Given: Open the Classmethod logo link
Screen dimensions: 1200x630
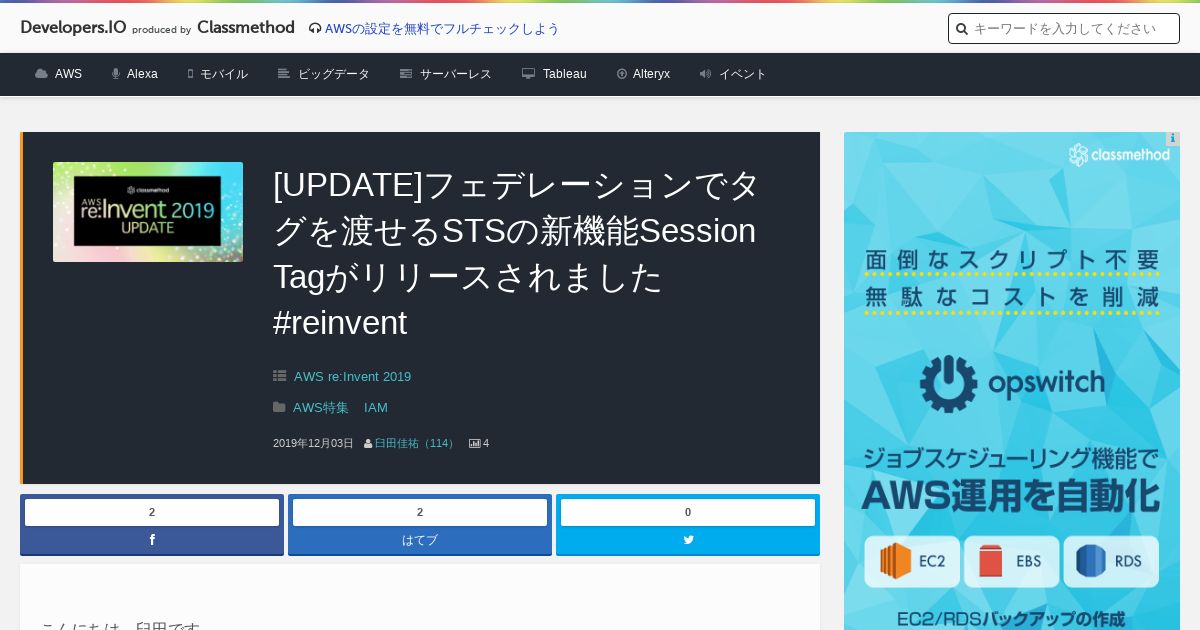Looking at the screenshot, I should (246, 28).
